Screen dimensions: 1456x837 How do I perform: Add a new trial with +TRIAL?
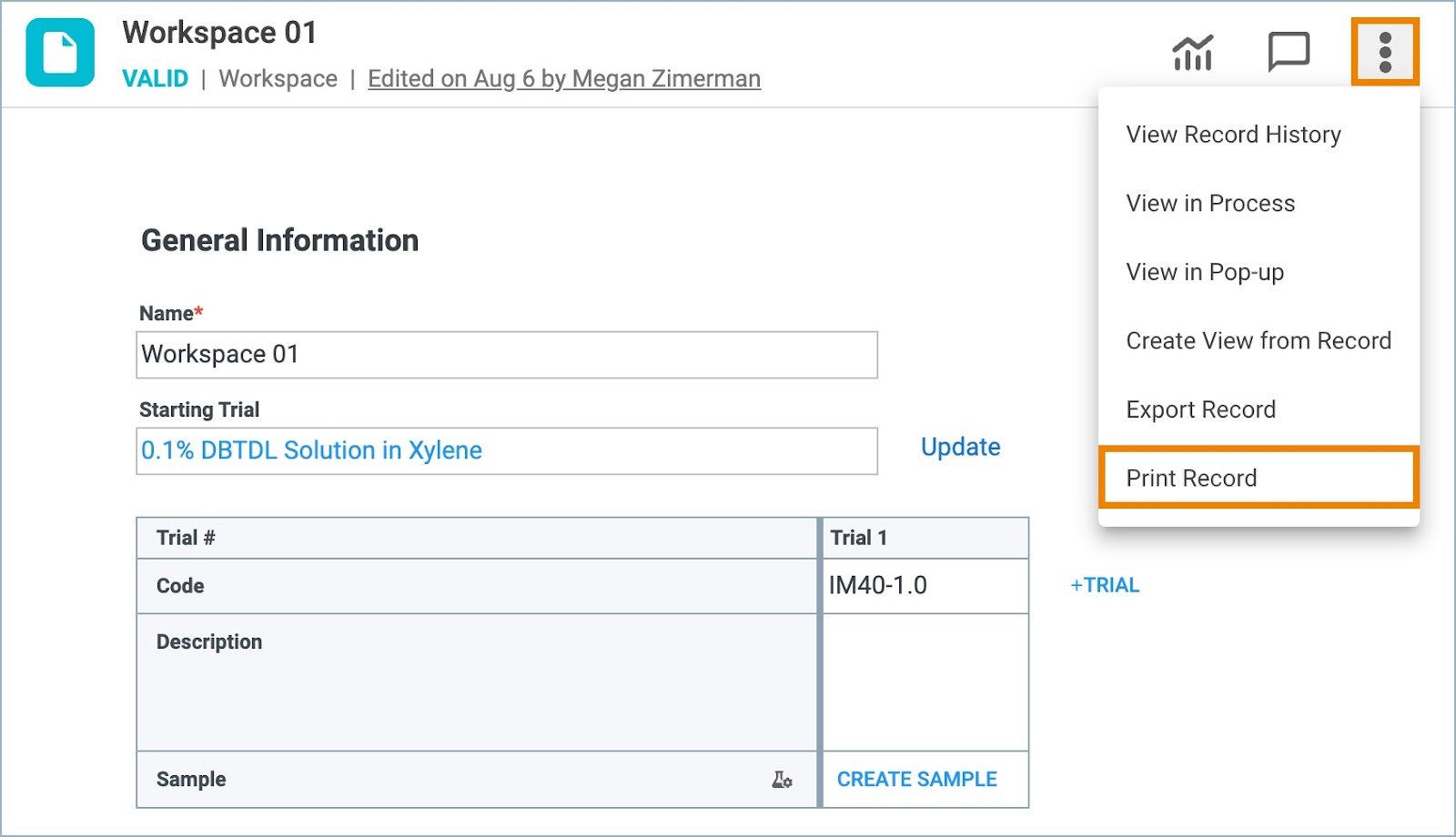click(x=1105, y=585)
